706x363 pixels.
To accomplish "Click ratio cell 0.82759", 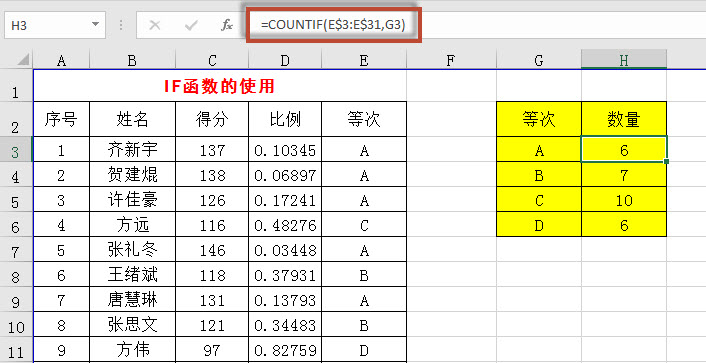I will click(x=285, y=349).
